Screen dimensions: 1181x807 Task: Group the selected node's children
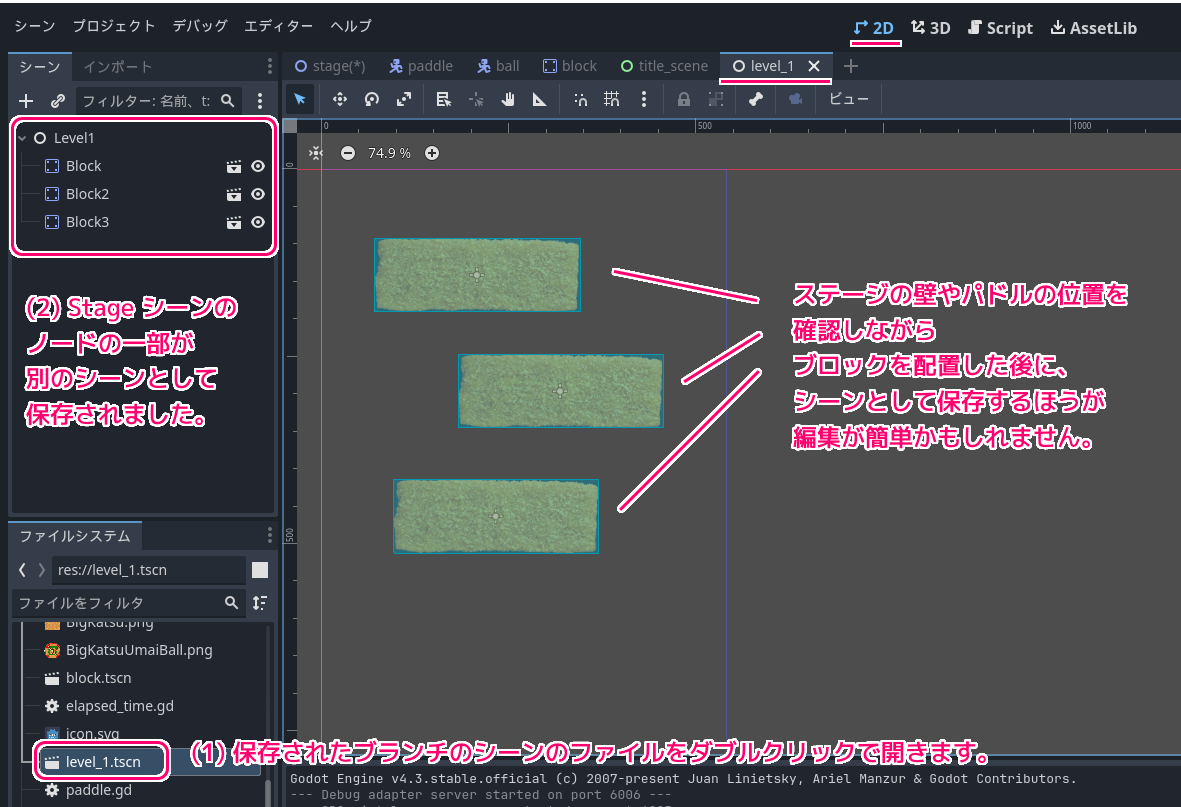716,99
